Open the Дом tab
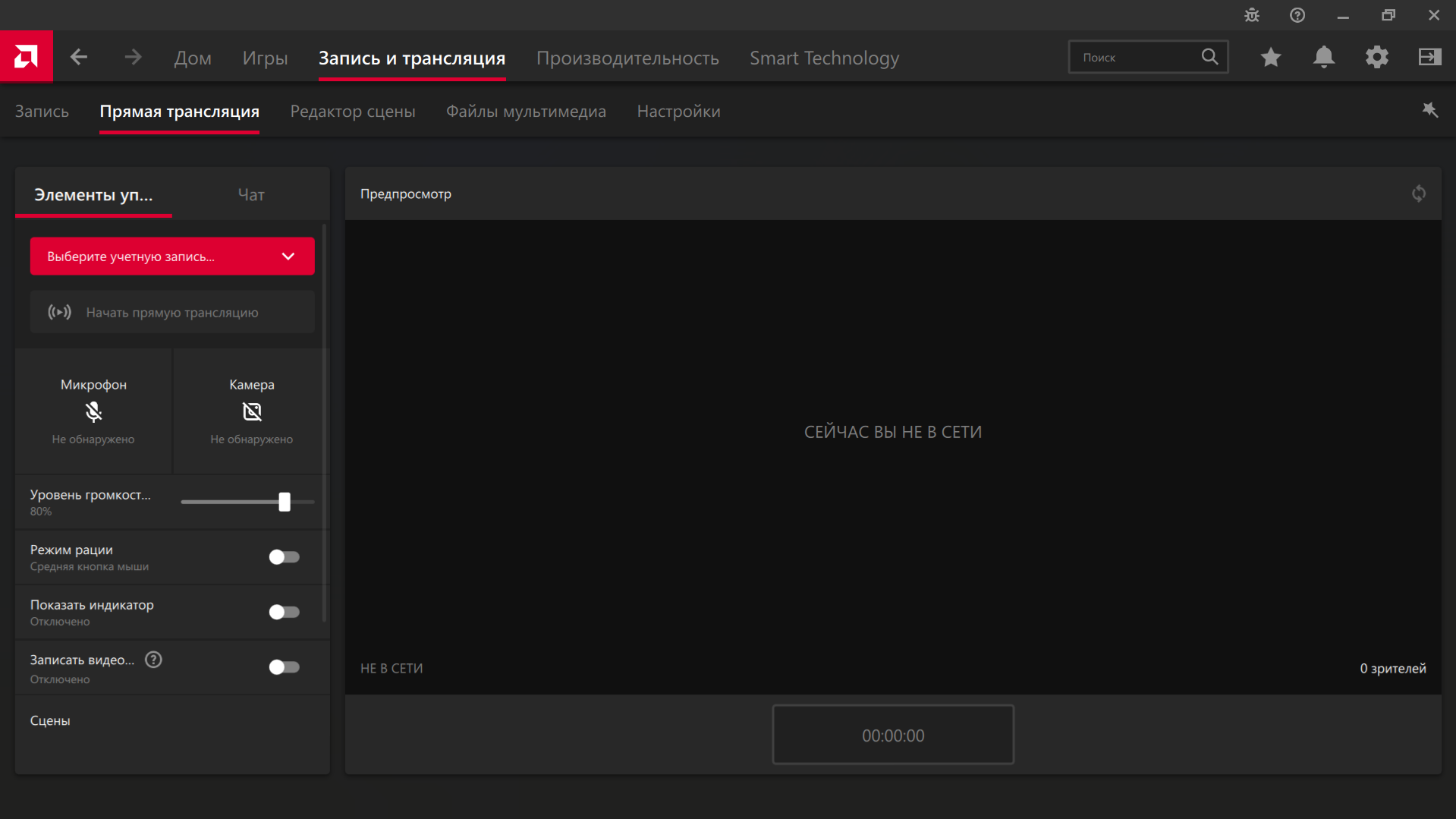Image resolution: width=1456 pixels, height=819 pixels. coord(193,58)
